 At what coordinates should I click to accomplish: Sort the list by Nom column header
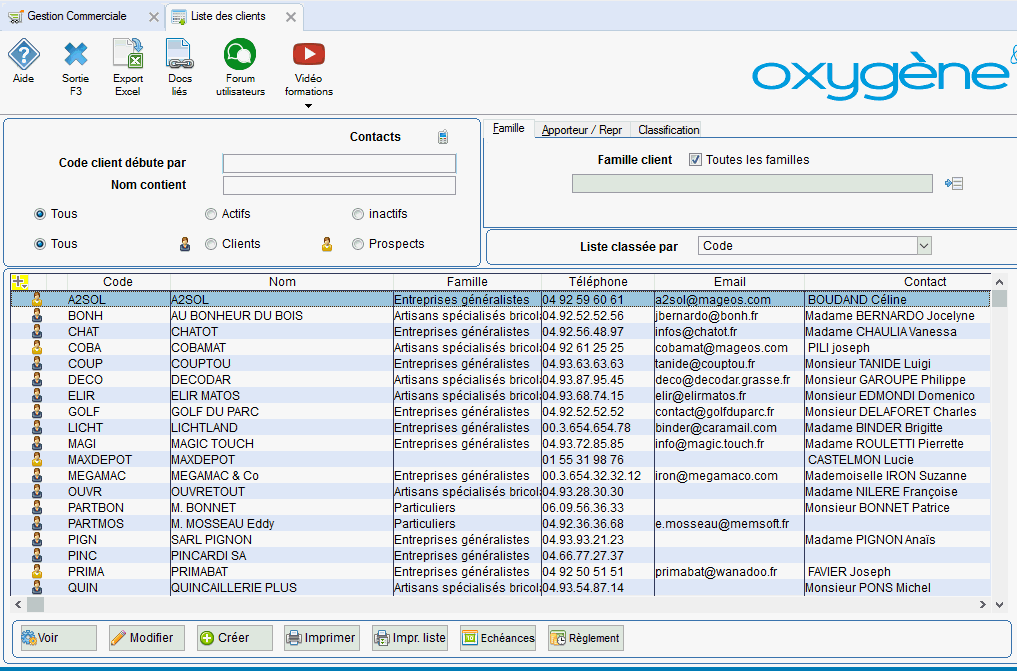[282, 282]
